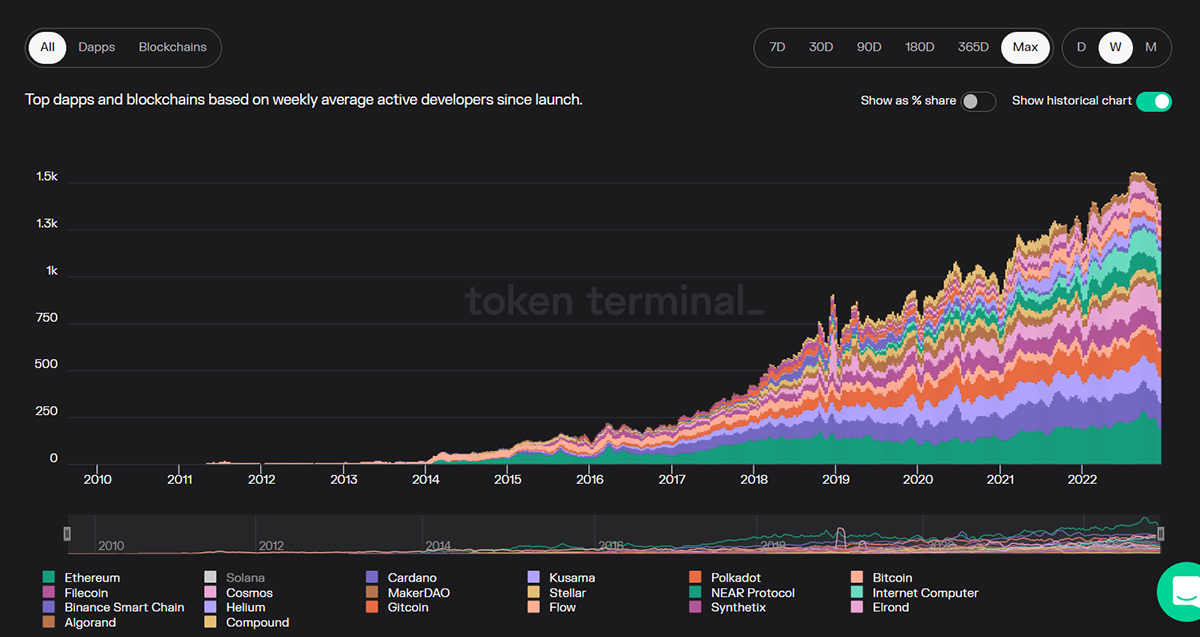Turn off the Show historical chart switch

[1154, 101]
